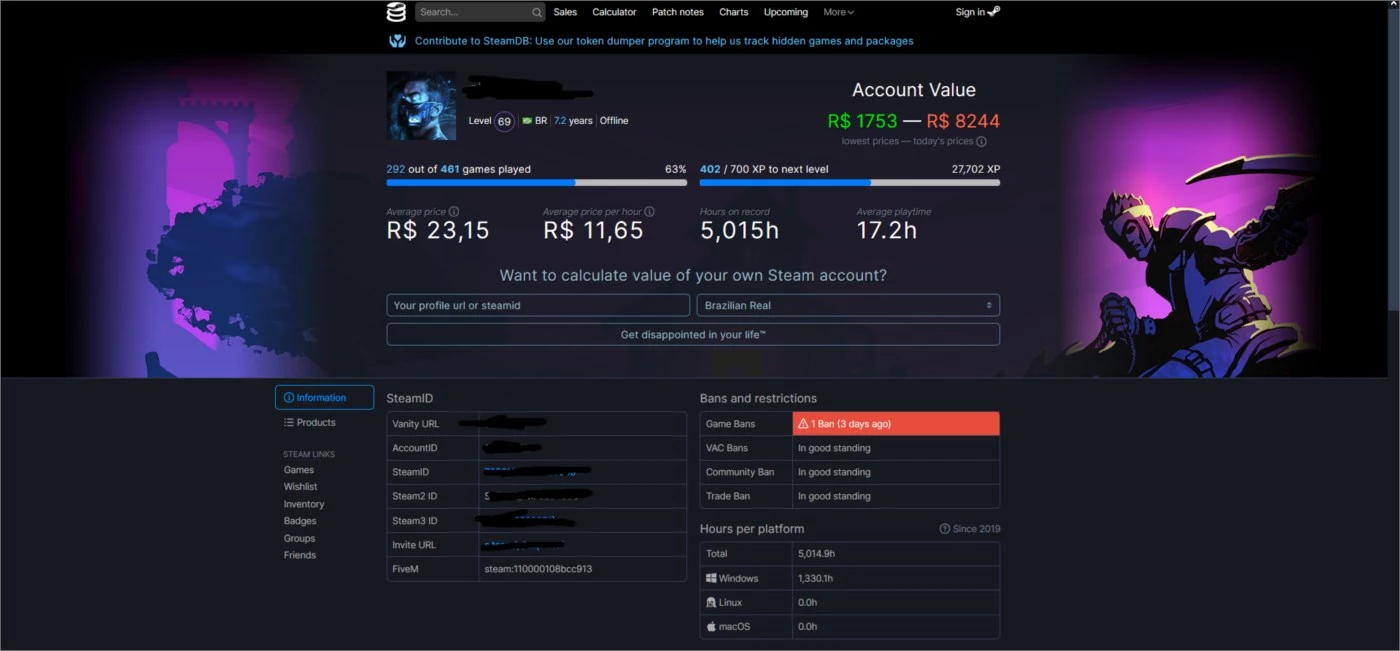
Task: Select Charts in the top menu
Action: coord(733,12)
